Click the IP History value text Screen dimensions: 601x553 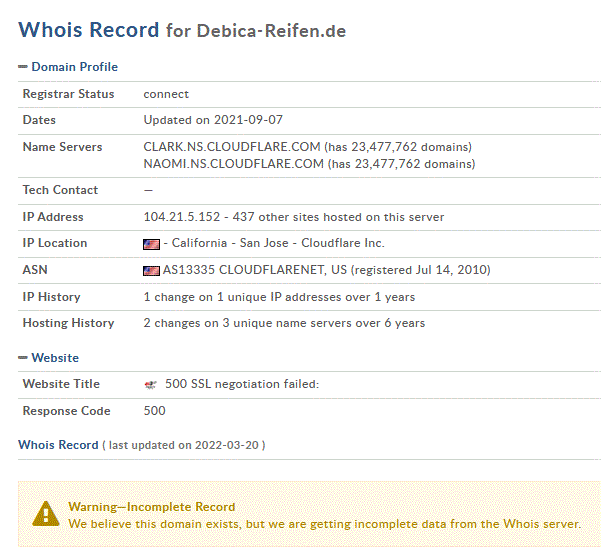click(x=279, y=297)
